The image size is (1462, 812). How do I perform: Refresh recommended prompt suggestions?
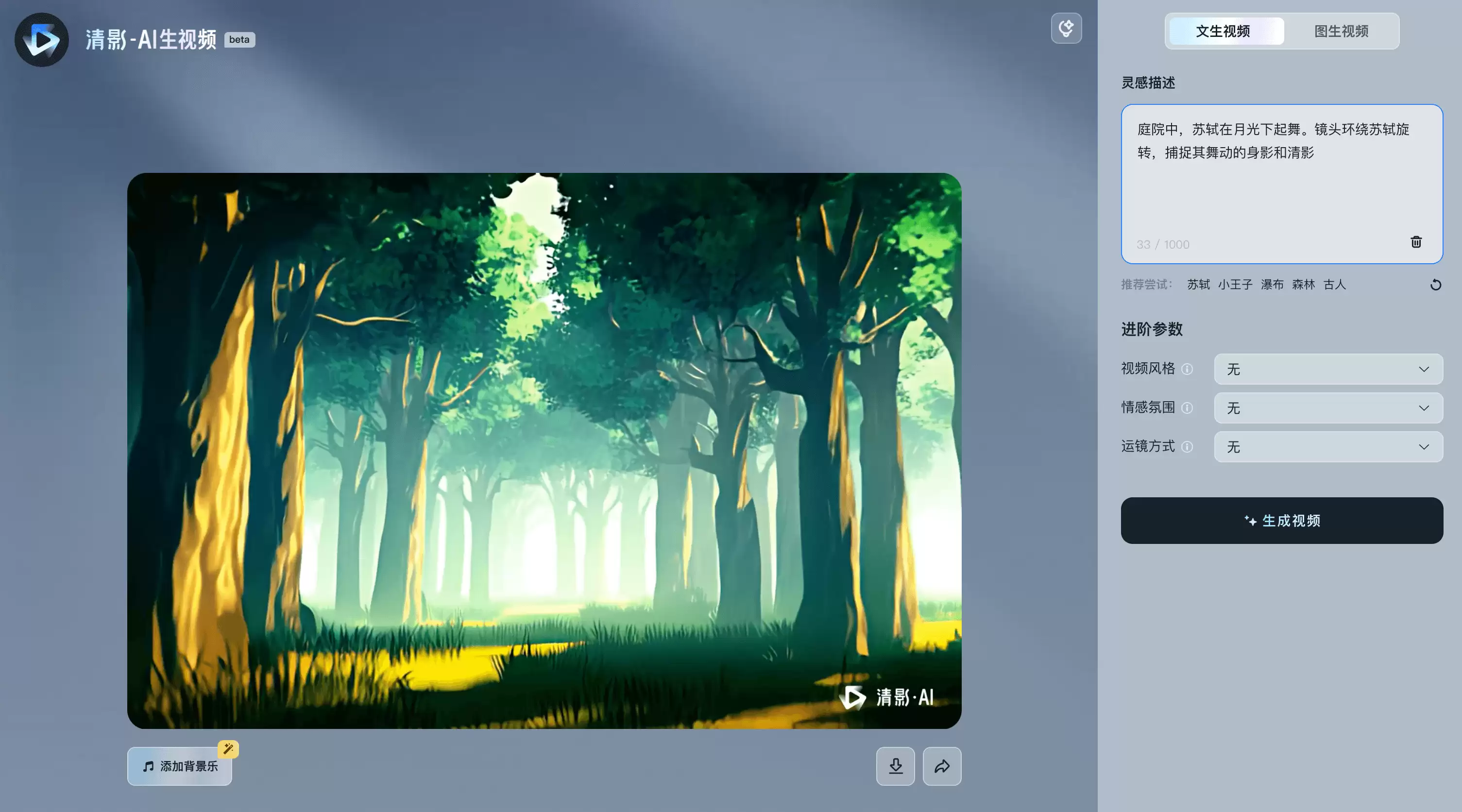[1435, 285]
